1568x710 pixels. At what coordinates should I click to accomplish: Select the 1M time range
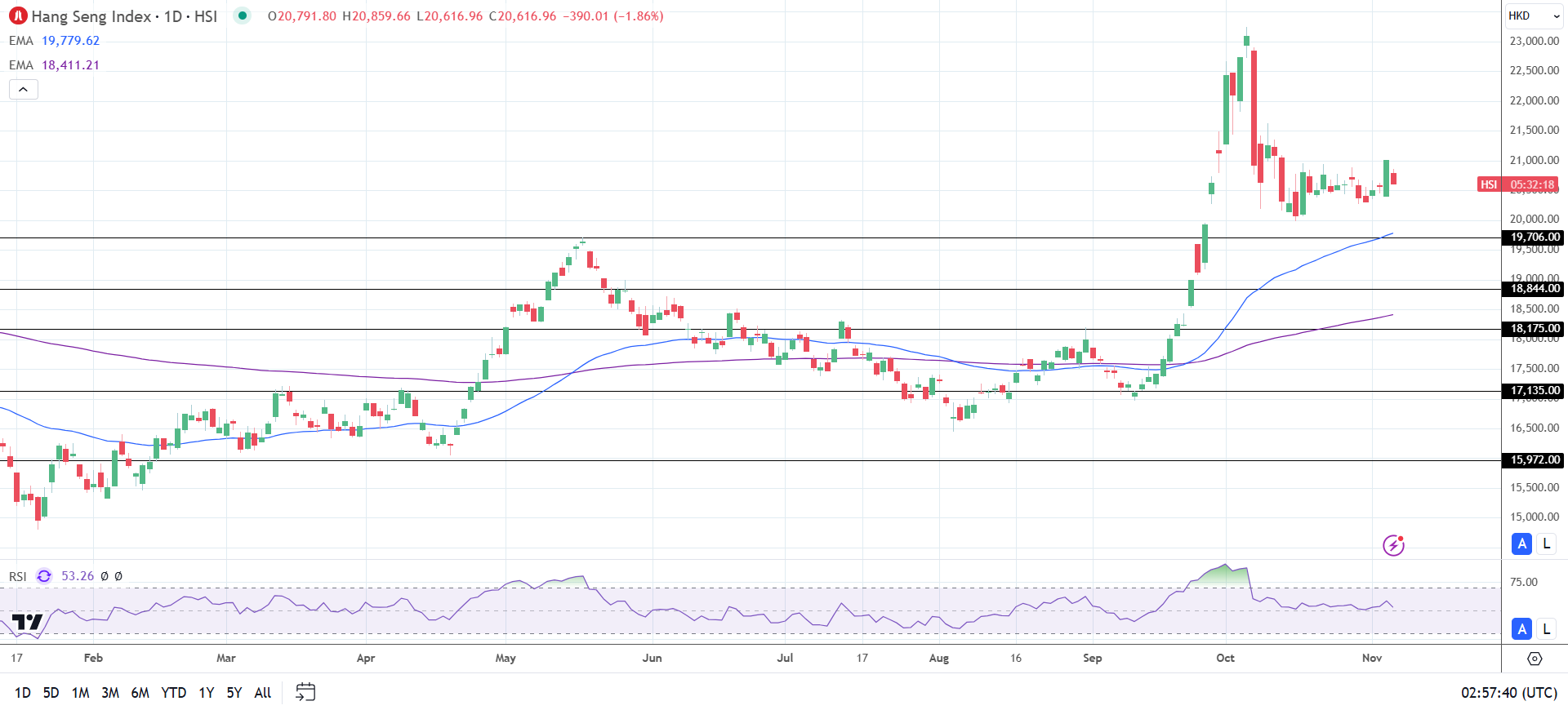80,693
